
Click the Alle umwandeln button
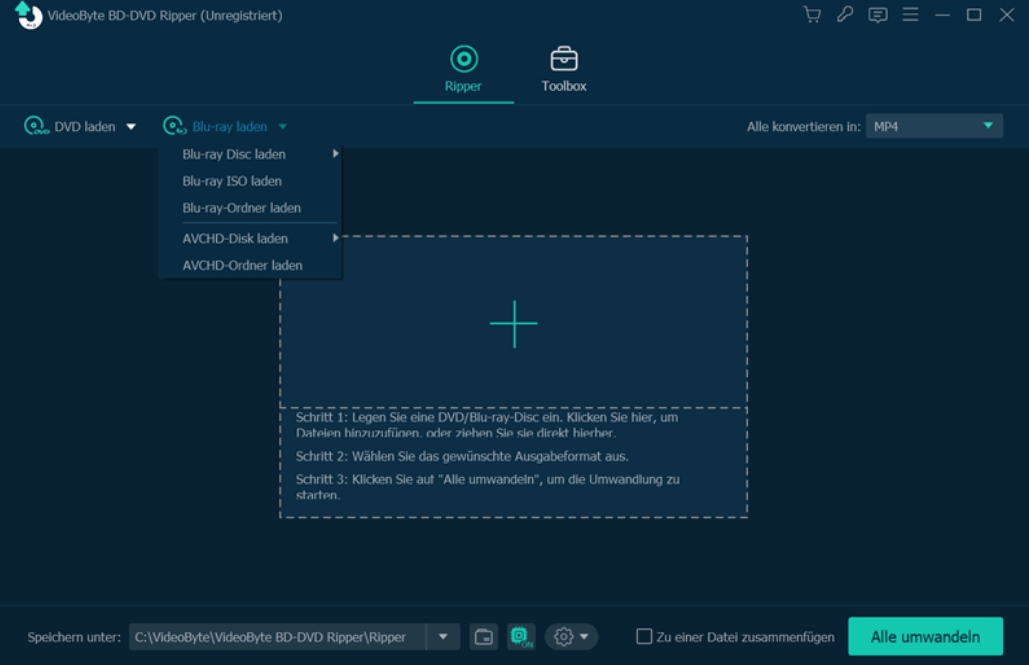coord(925,637)
